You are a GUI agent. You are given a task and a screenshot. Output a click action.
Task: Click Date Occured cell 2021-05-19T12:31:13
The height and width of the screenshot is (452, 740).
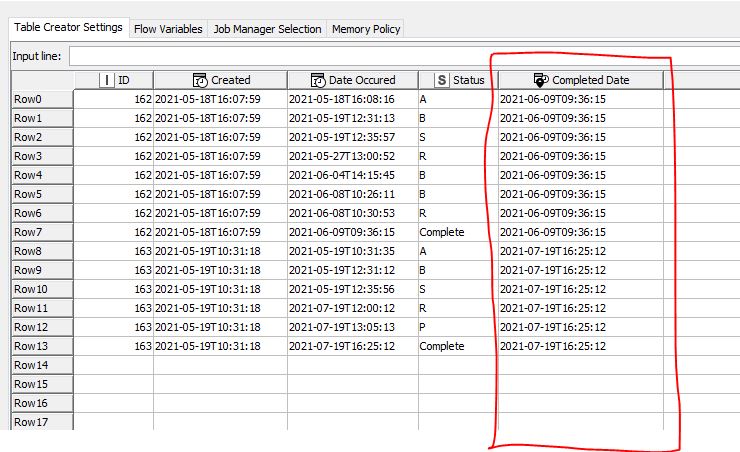(353, 118)
